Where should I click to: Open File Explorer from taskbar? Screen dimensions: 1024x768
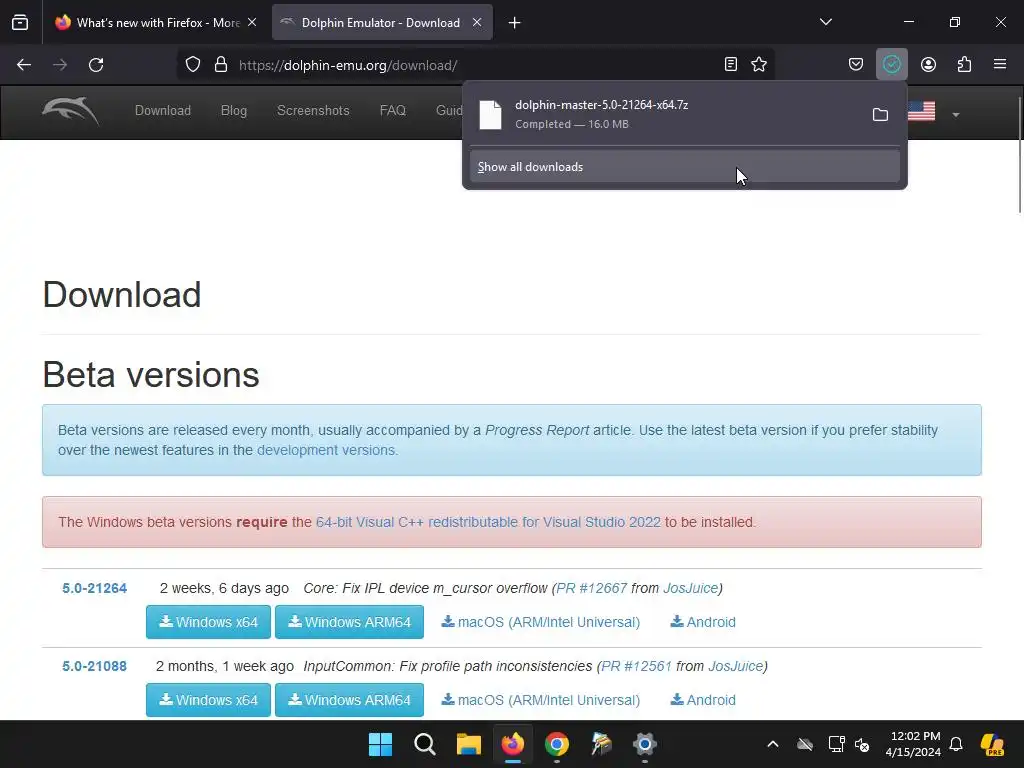click(x=468, y=744)
